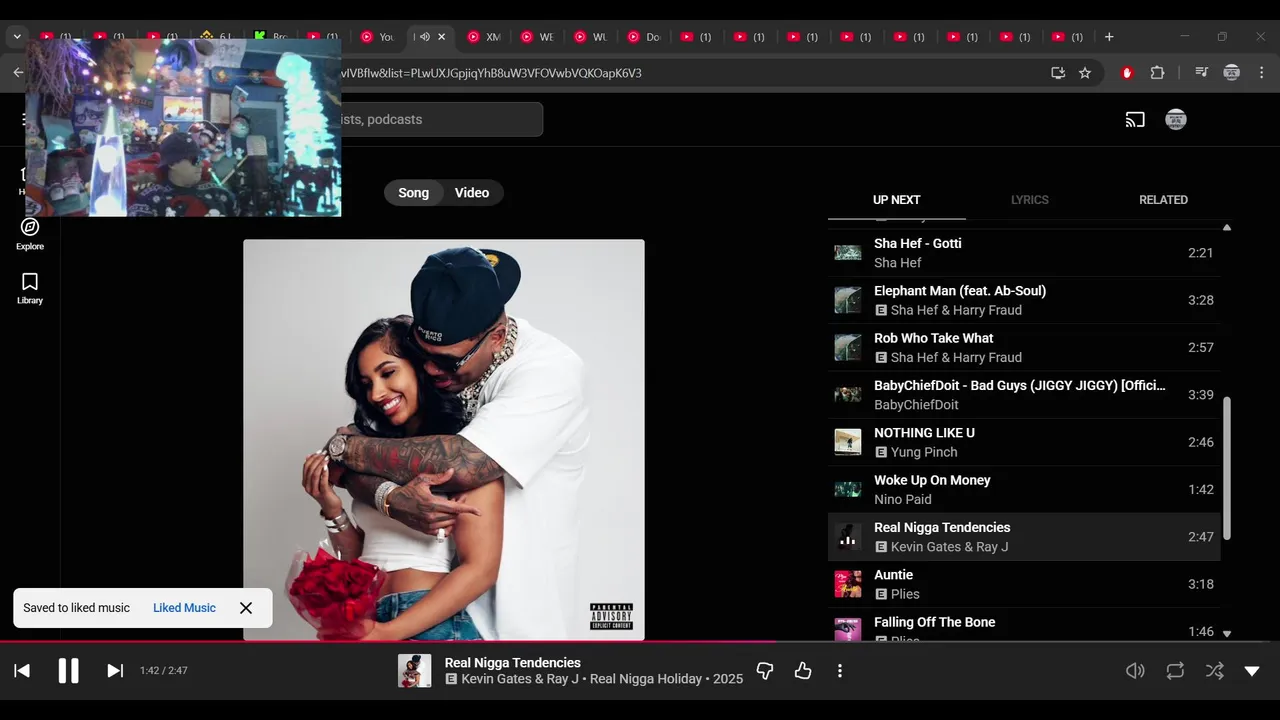1280x720 pixels.
Task: Play Rob Who Take What from queue
Action: tap(1024, 347)
